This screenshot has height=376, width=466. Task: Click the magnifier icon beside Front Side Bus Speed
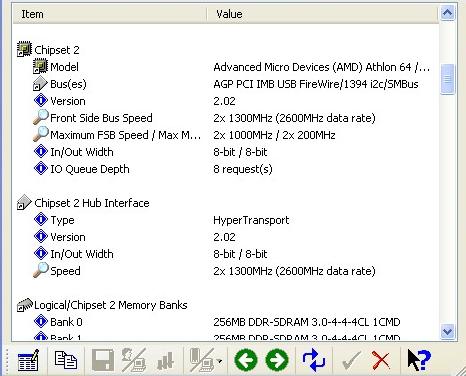pos(41,117)
